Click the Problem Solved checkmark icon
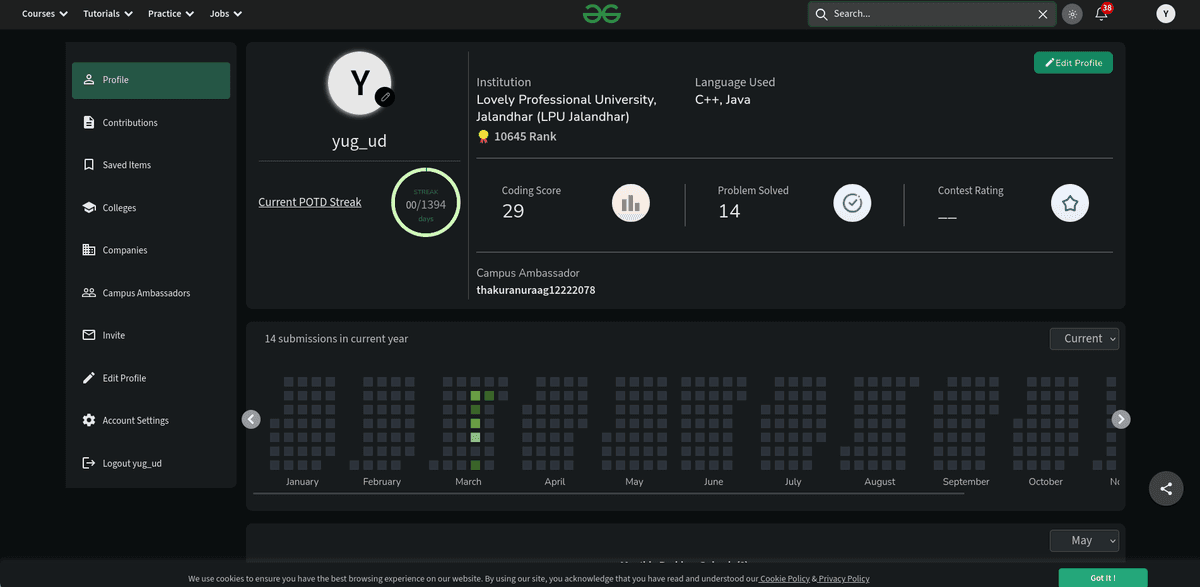The width and height of the screenshot is (1200, 587). click(x=852, y=203)
